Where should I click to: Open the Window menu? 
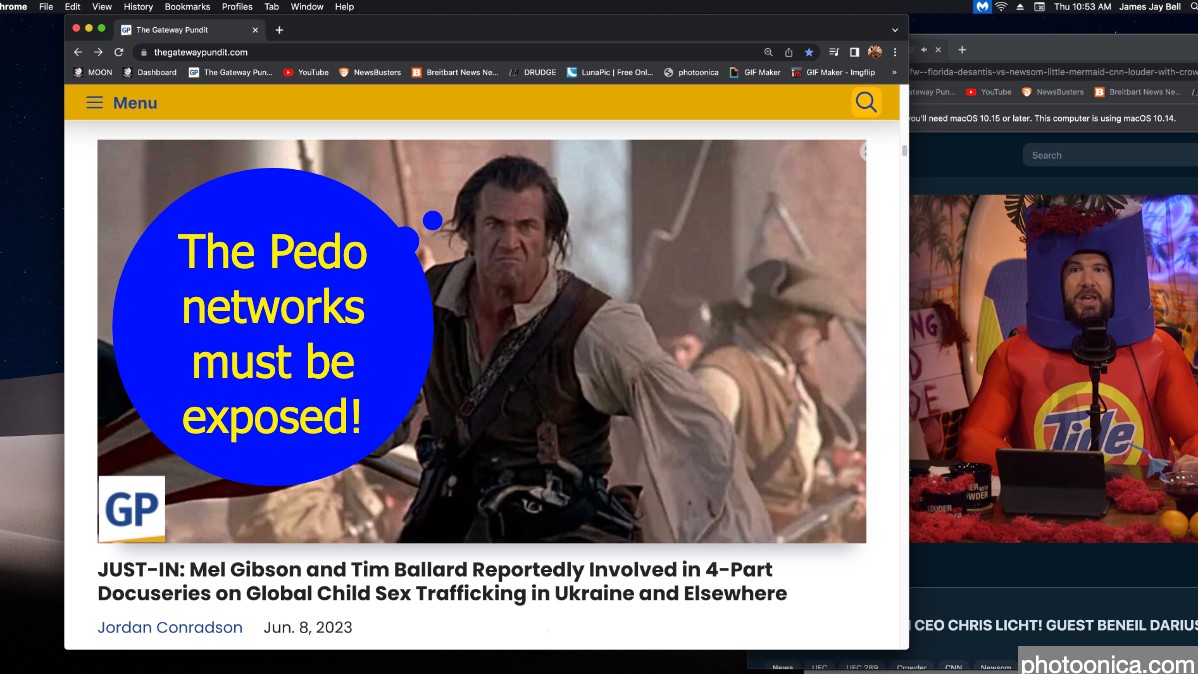pyautogui.click(x=307, y=7)
